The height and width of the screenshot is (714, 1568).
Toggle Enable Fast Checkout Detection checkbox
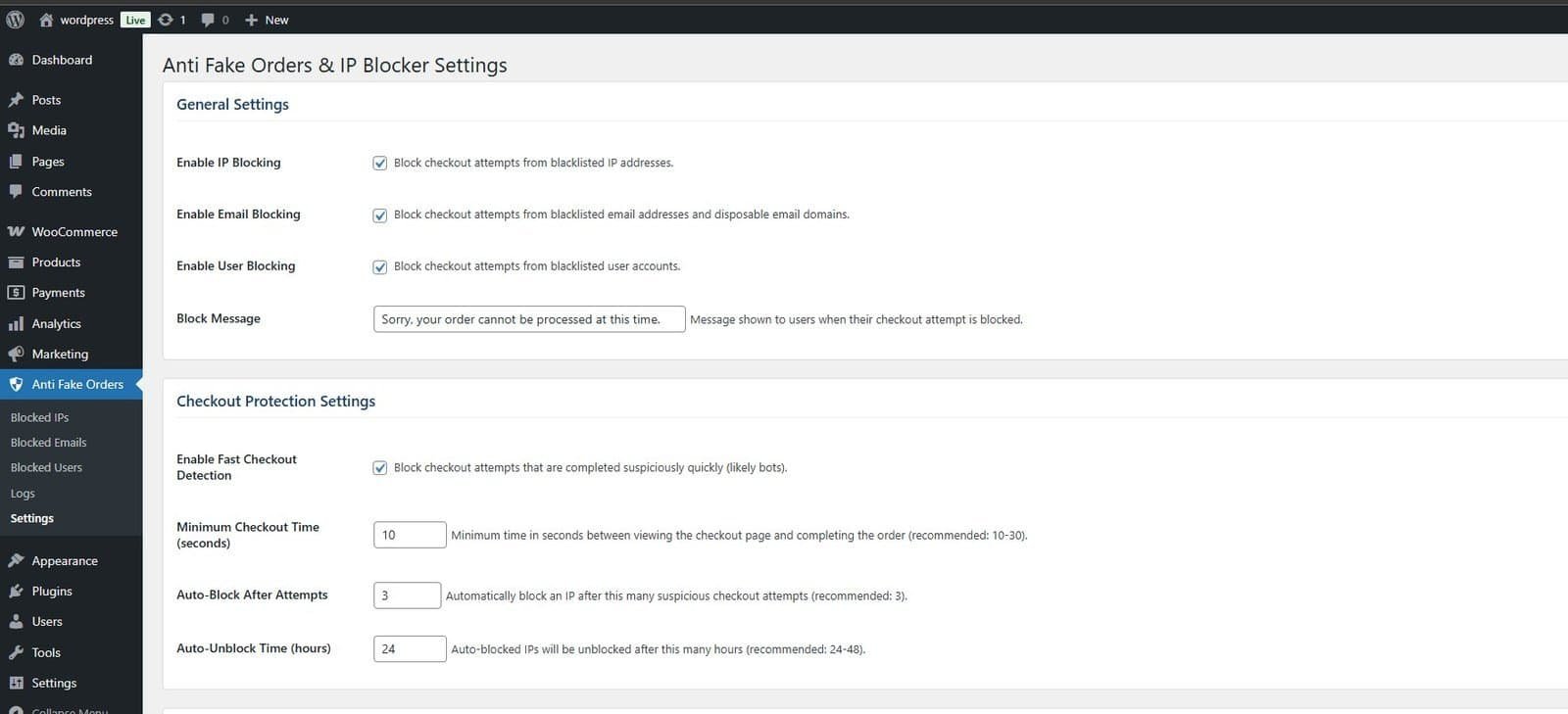click(380, 468)
